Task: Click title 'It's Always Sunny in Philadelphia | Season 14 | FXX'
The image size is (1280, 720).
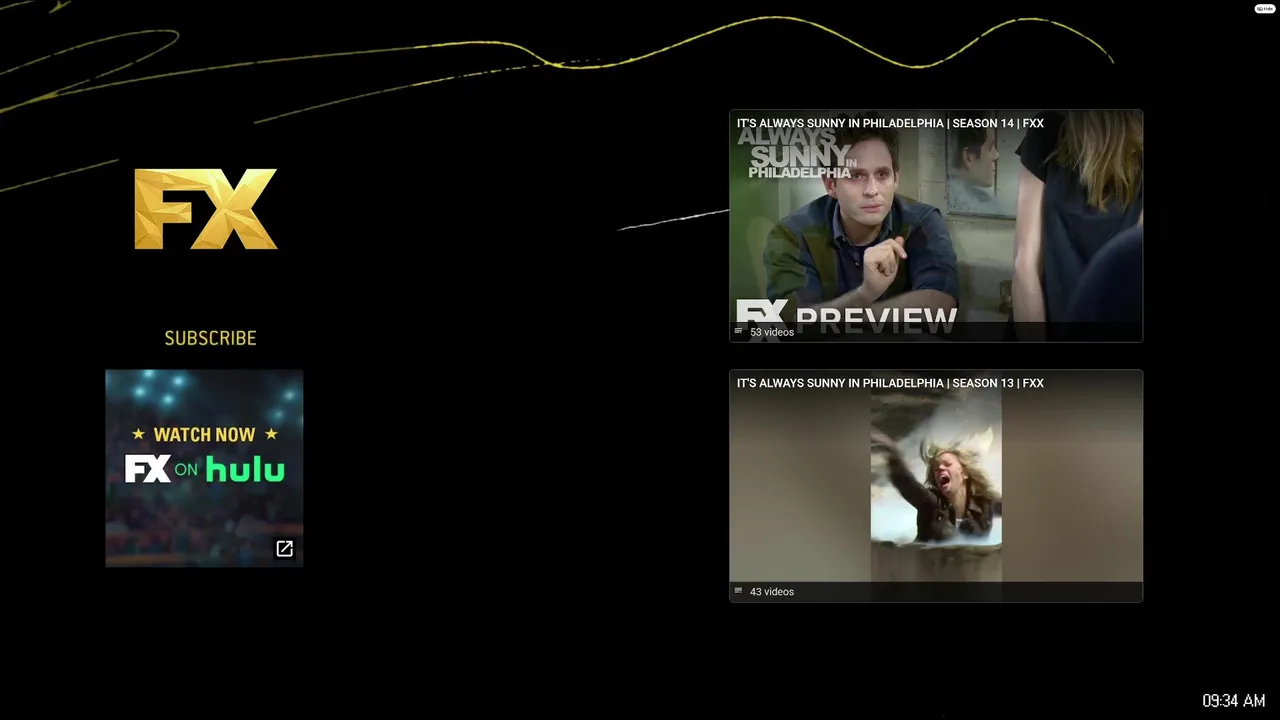Action: coord(890,123)
